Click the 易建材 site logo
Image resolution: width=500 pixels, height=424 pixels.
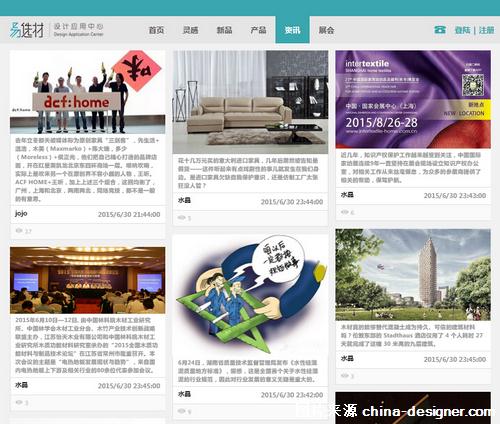pos(27,30)
